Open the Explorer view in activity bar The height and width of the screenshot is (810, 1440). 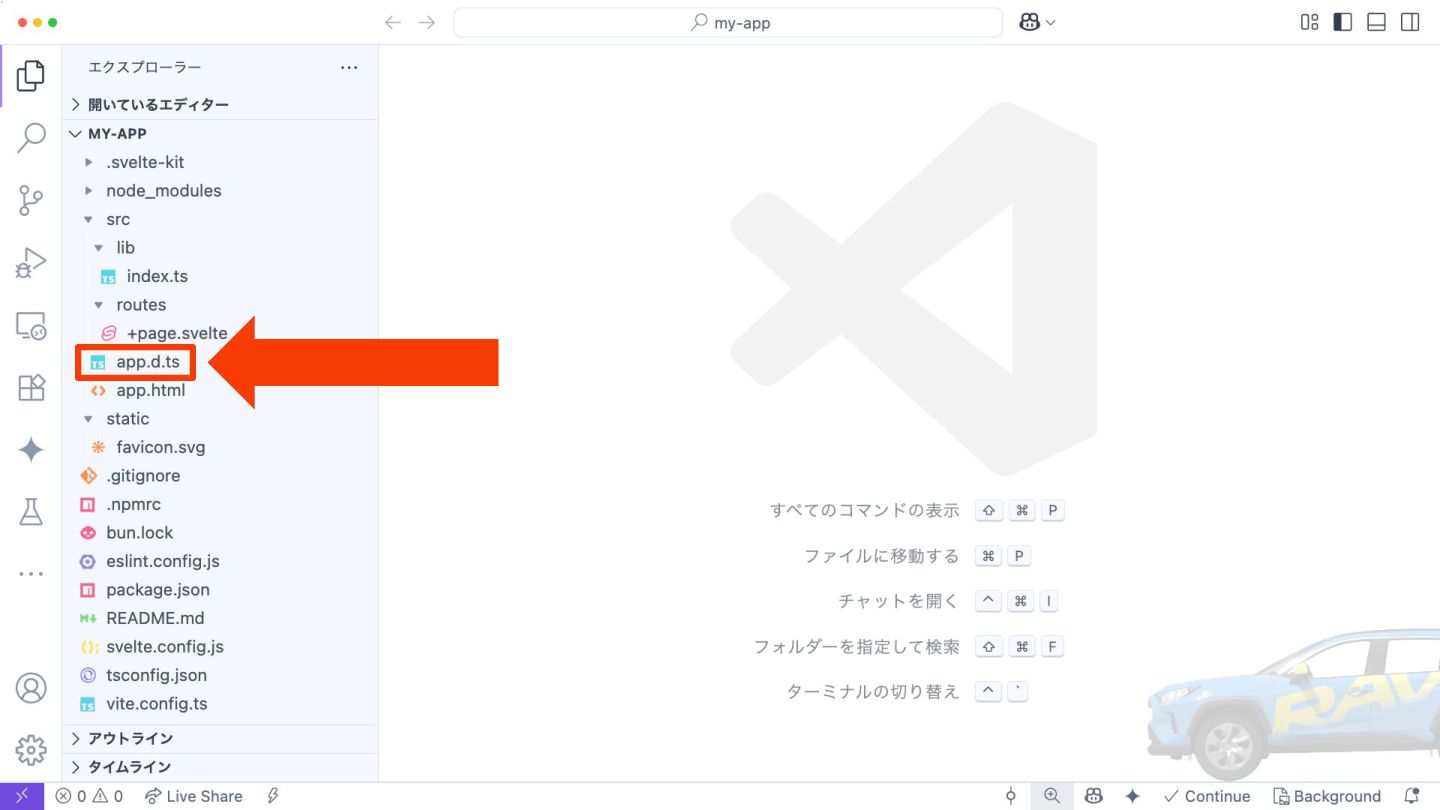tap(31, 76)
